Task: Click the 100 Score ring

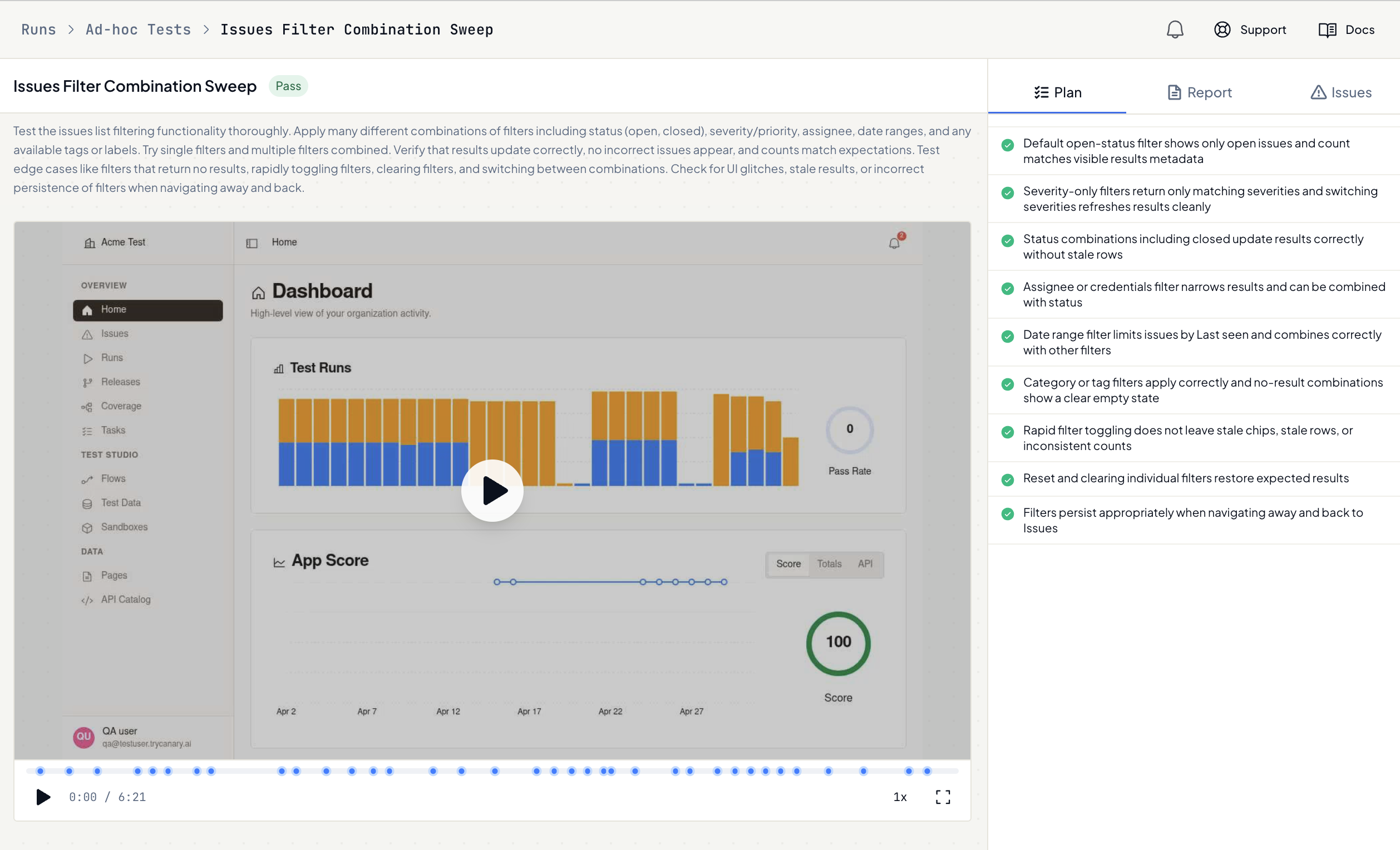Action: [838, 643]
